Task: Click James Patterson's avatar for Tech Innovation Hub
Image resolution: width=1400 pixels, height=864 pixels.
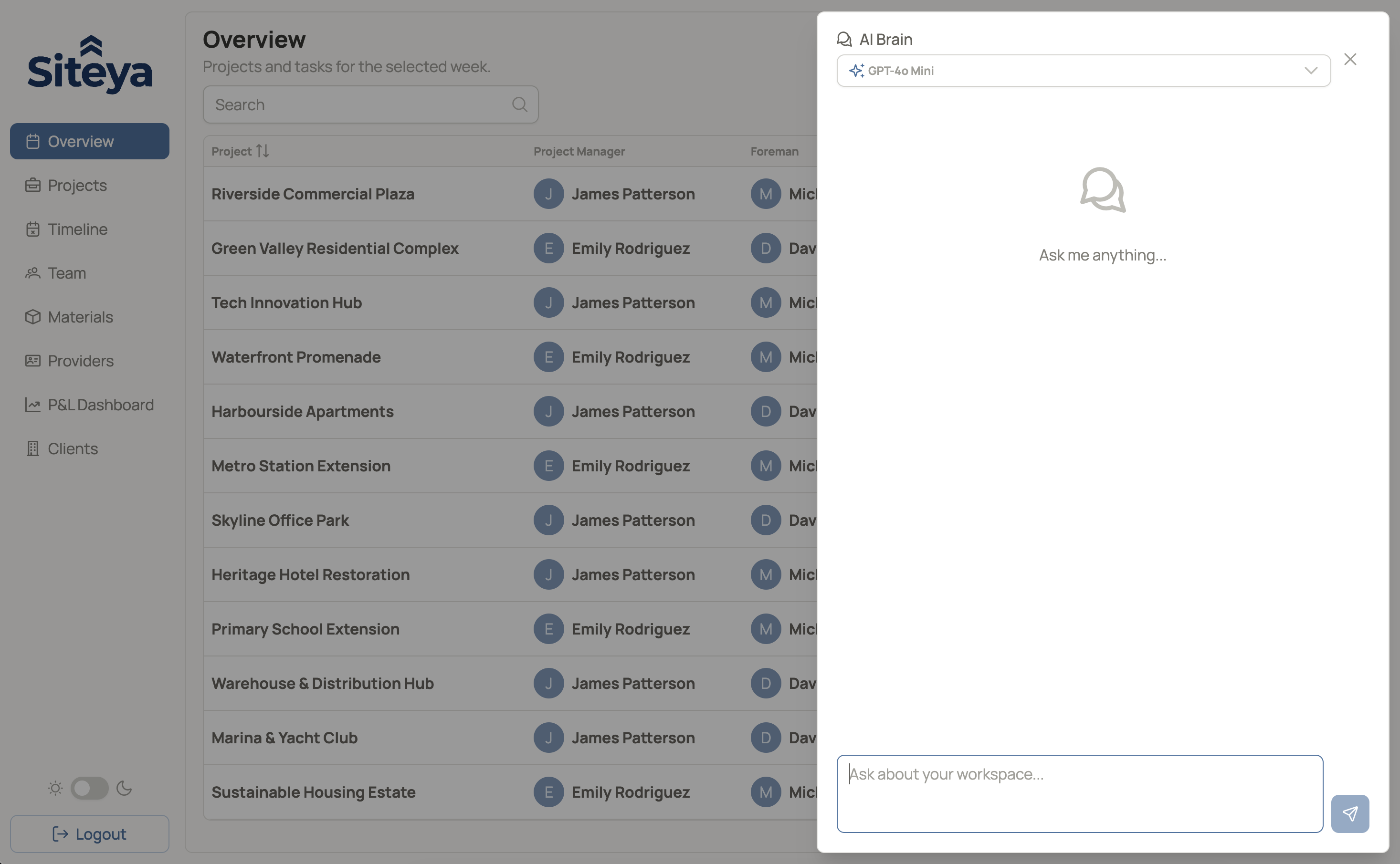Action: 548,302
